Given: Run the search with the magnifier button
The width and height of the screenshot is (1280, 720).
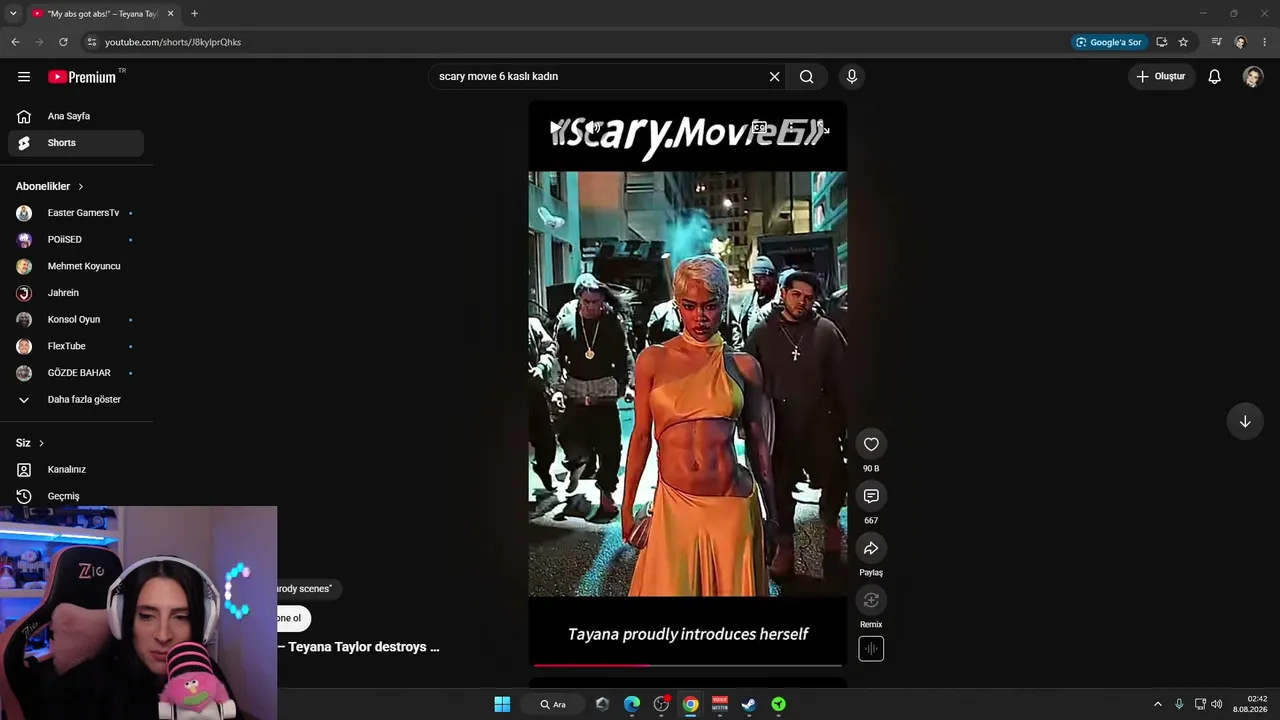Looking at the screenshot, I should (807, 77).
